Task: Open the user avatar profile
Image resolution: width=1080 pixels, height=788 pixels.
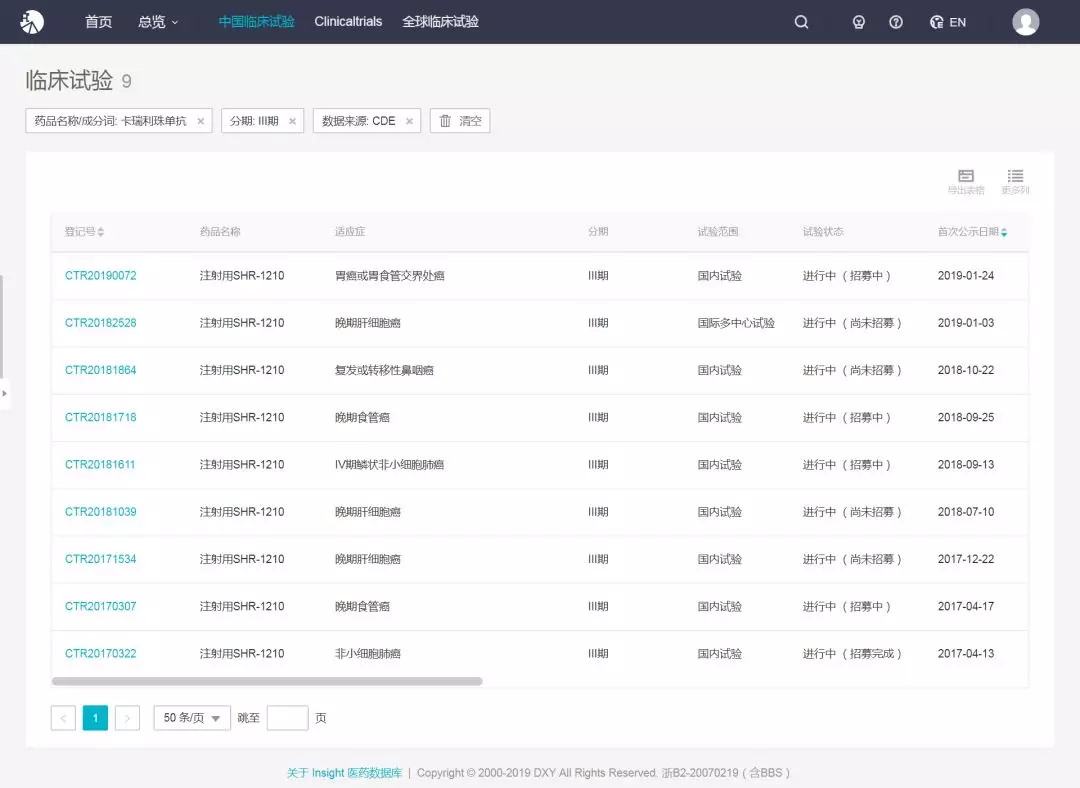Action: coord(1025,22)
